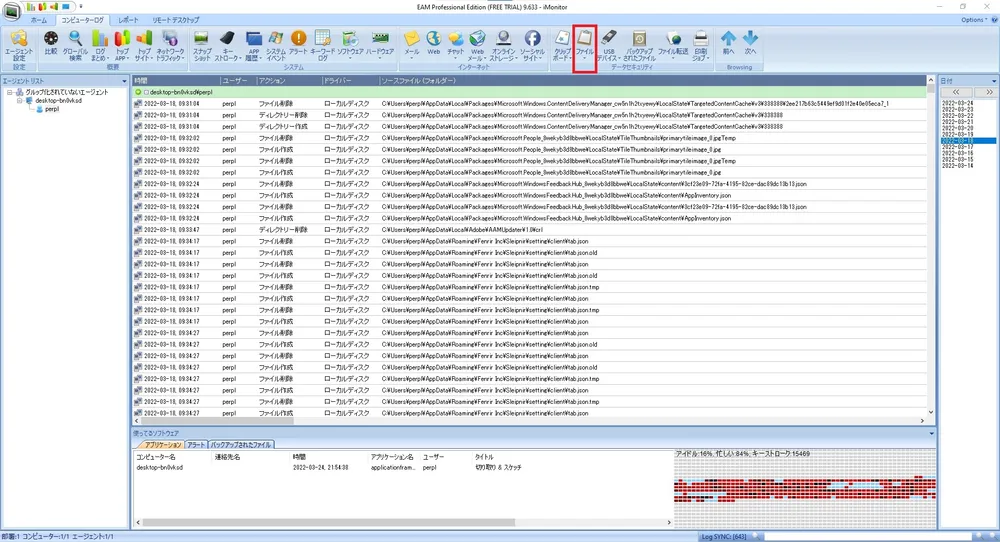Open ファイル転送 log icon

point(673,44)
